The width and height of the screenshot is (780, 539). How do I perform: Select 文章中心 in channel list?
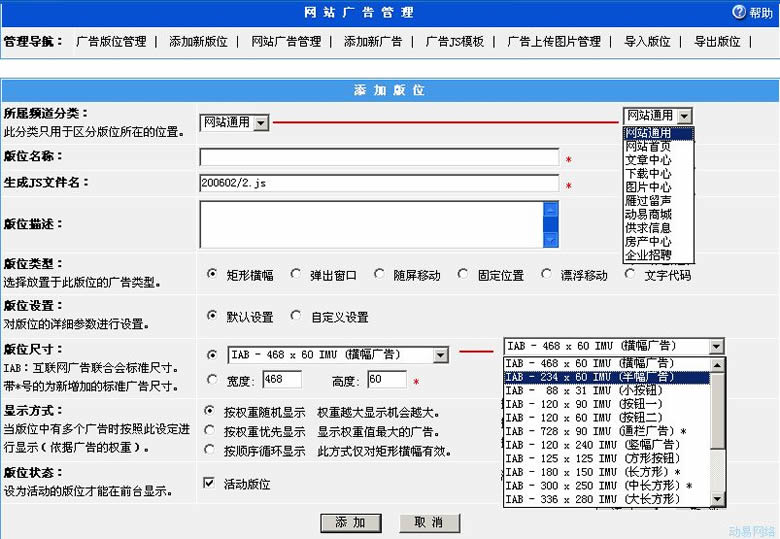(658, 160)
